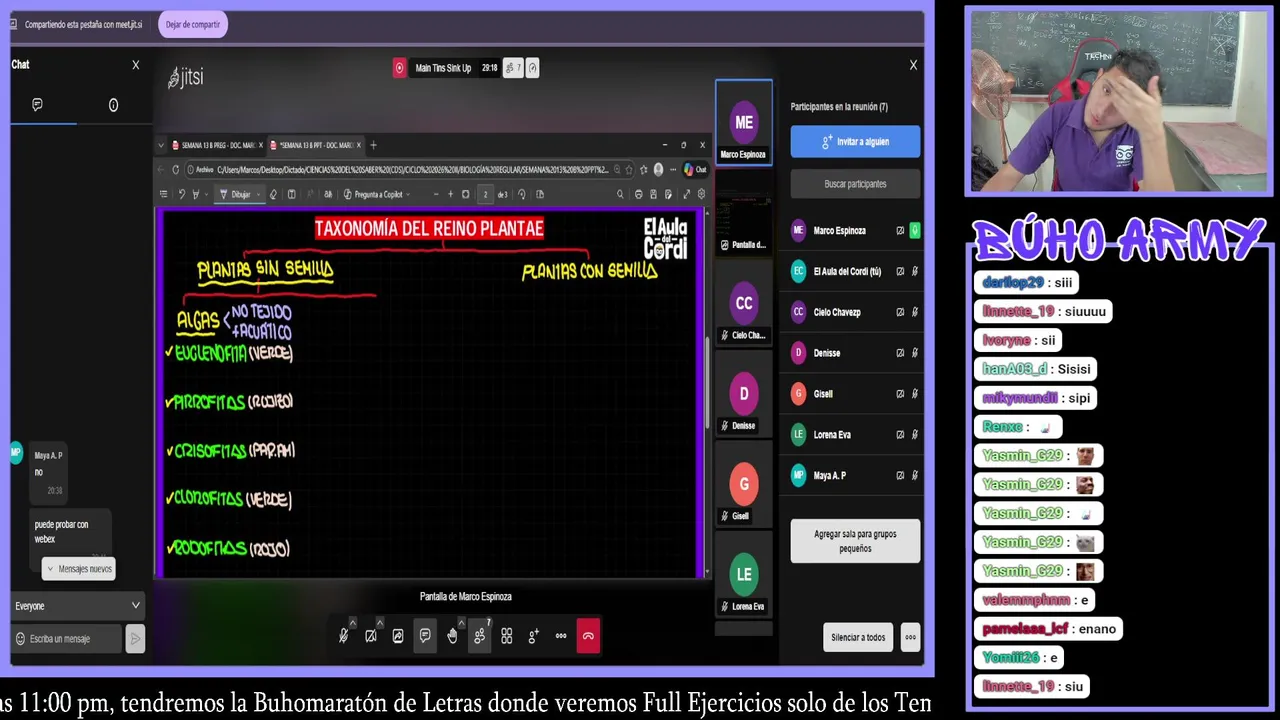Expand audio settings arrow above microphone
Image resolution: width=1280 pixels, height=720 pixels.
352,622
